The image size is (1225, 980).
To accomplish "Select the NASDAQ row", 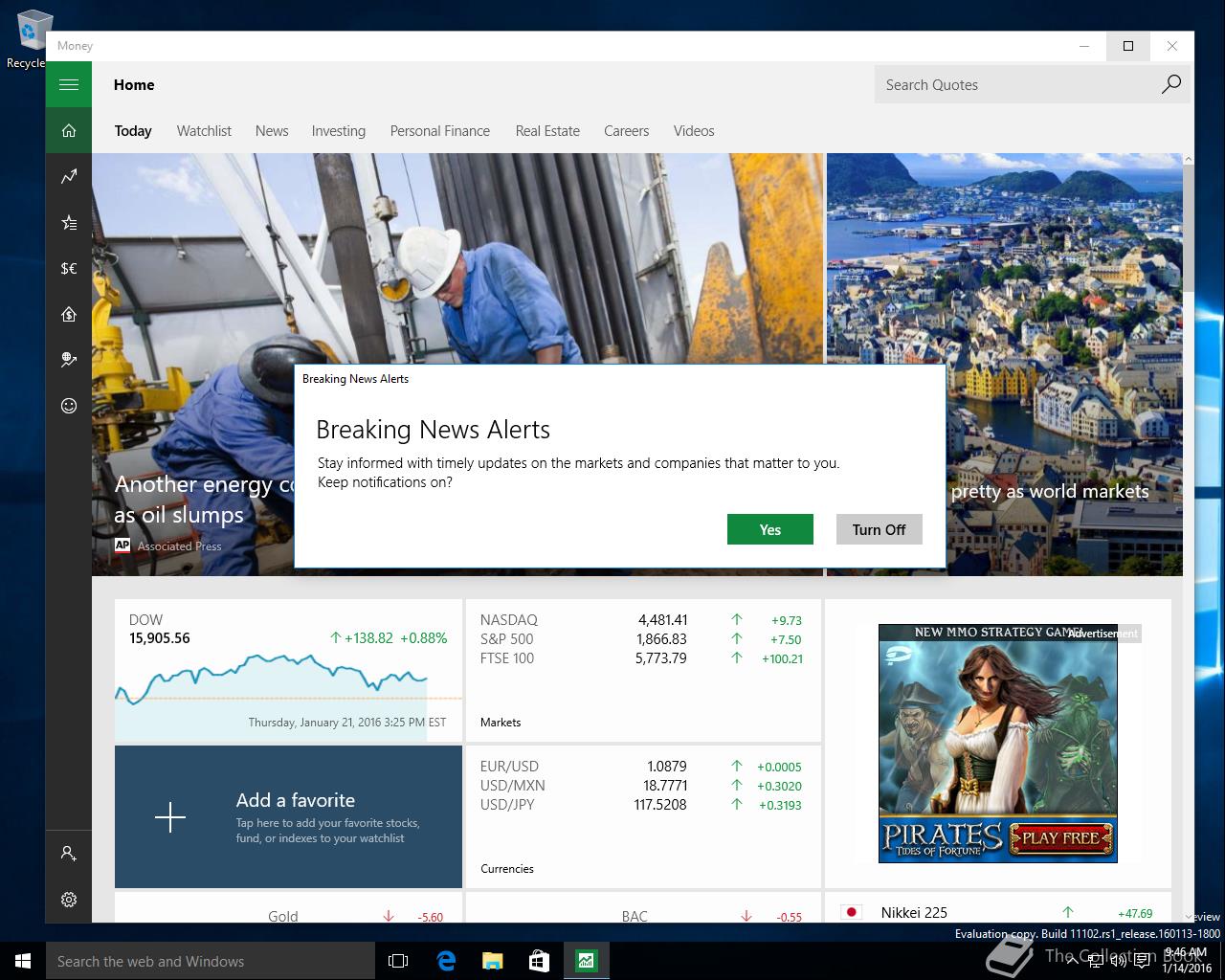I will 641,620.
